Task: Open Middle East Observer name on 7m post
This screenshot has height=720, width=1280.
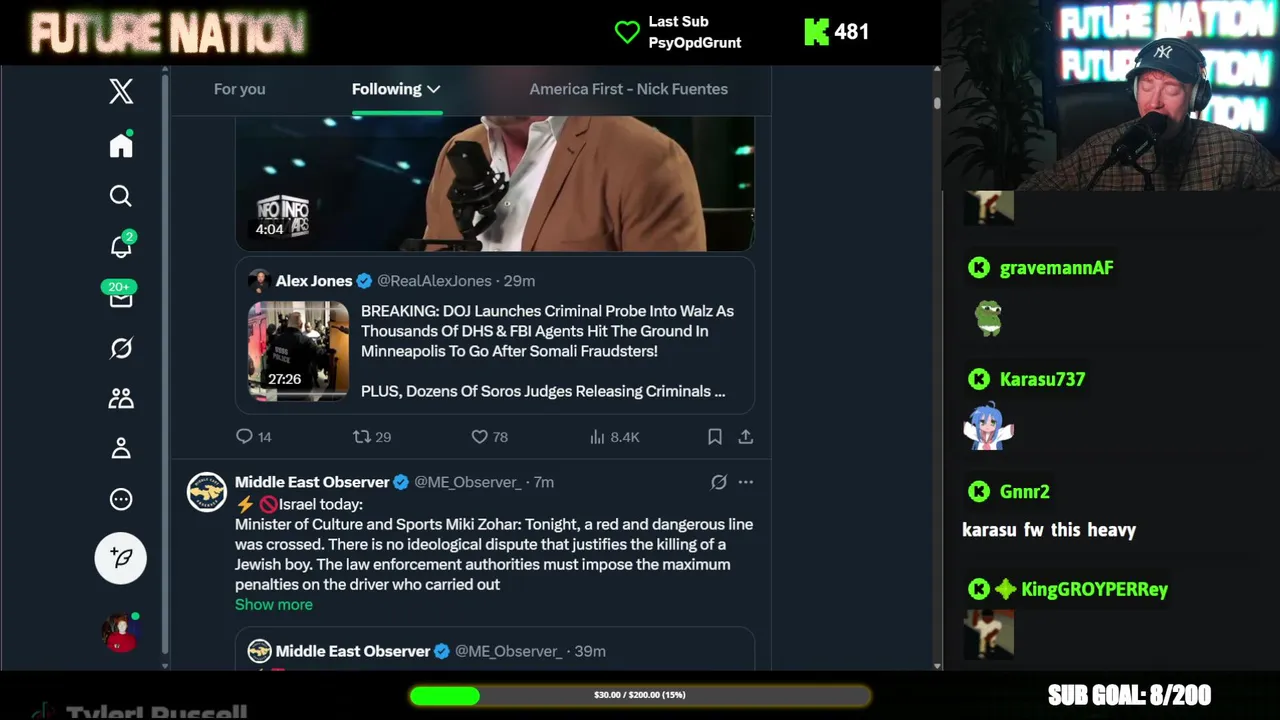Action: click(312, 482)
